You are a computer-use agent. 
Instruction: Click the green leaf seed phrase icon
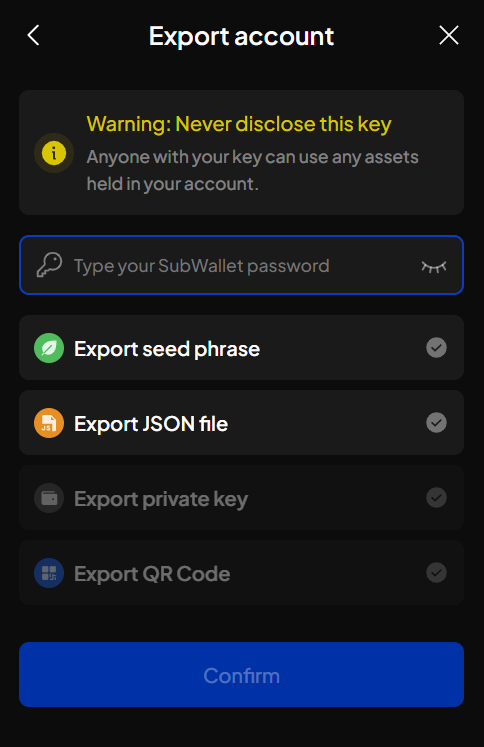(49, 348)
